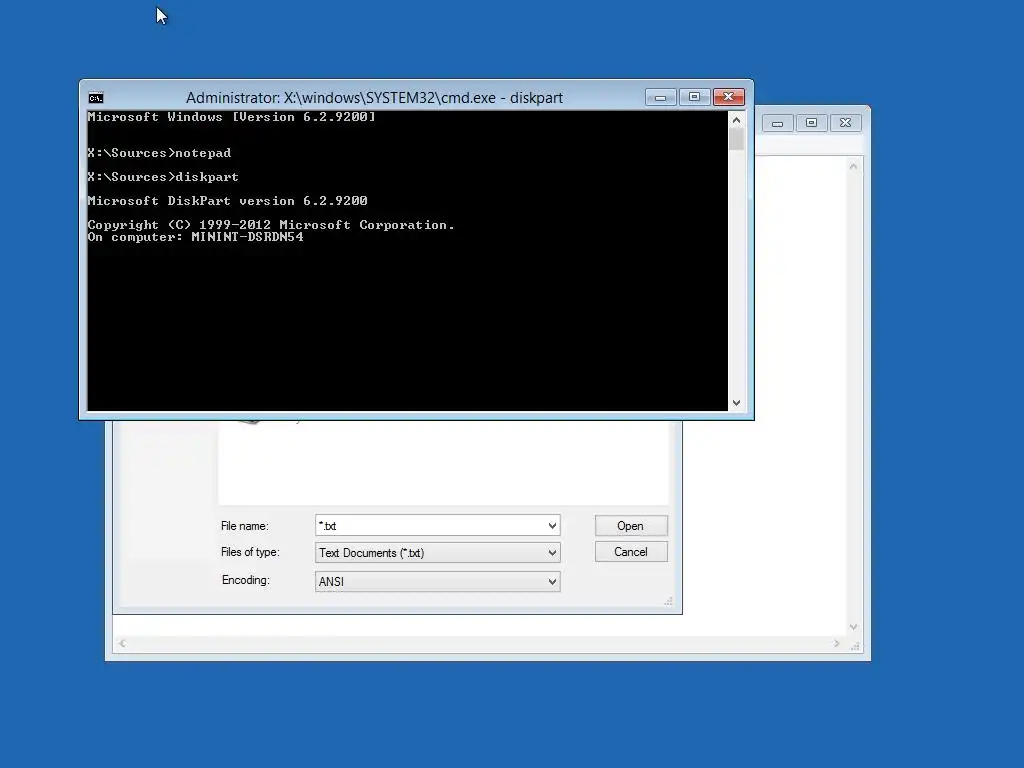This screenshot has width=1024, height=768.
Task: Click the Open dialog resize grip
Action: [668, 601]
